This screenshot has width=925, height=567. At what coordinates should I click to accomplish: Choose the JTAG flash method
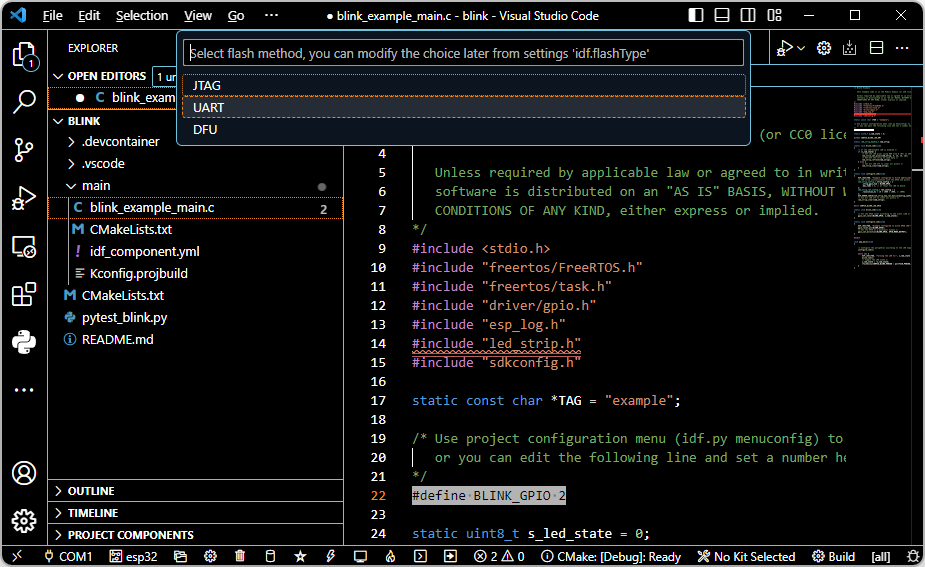(x=464, y=86)
